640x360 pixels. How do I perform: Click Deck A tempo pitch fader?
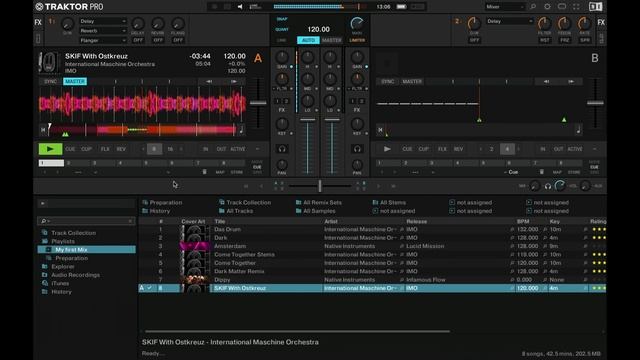pyautogui.click(x=258, y=103)
